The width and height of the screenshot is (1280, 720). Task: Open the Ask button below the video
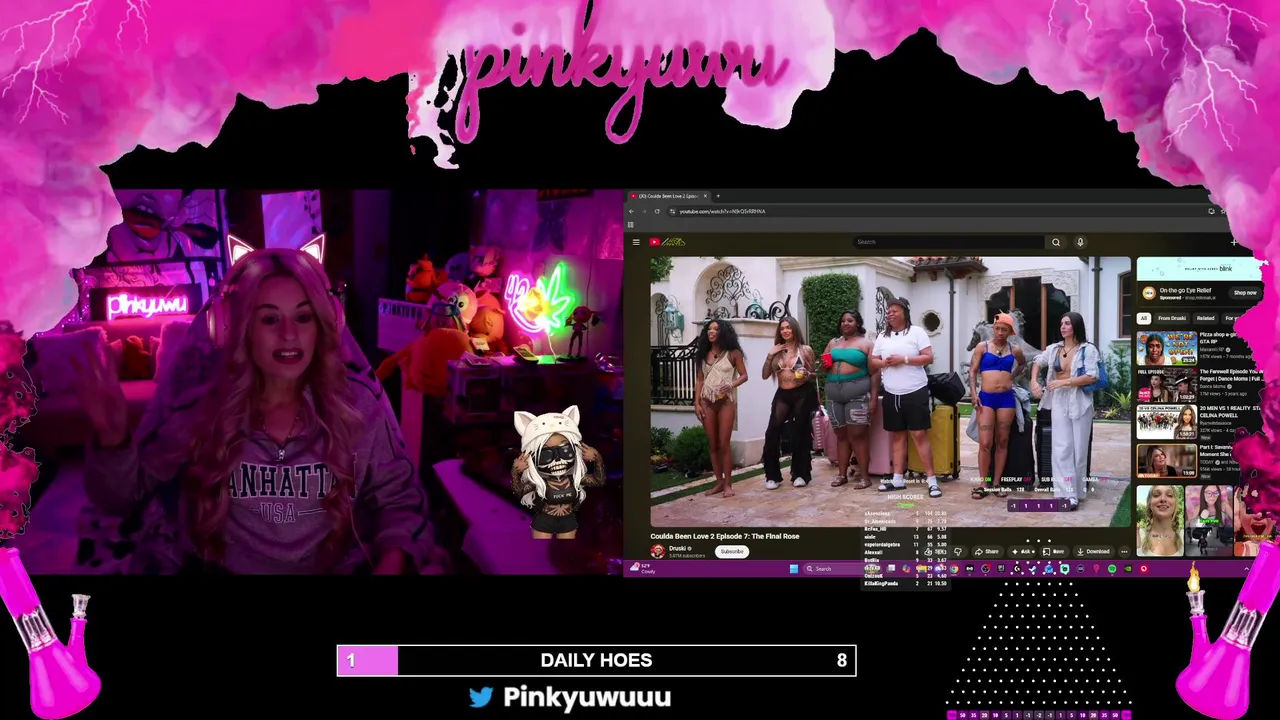click(1021, 552)
